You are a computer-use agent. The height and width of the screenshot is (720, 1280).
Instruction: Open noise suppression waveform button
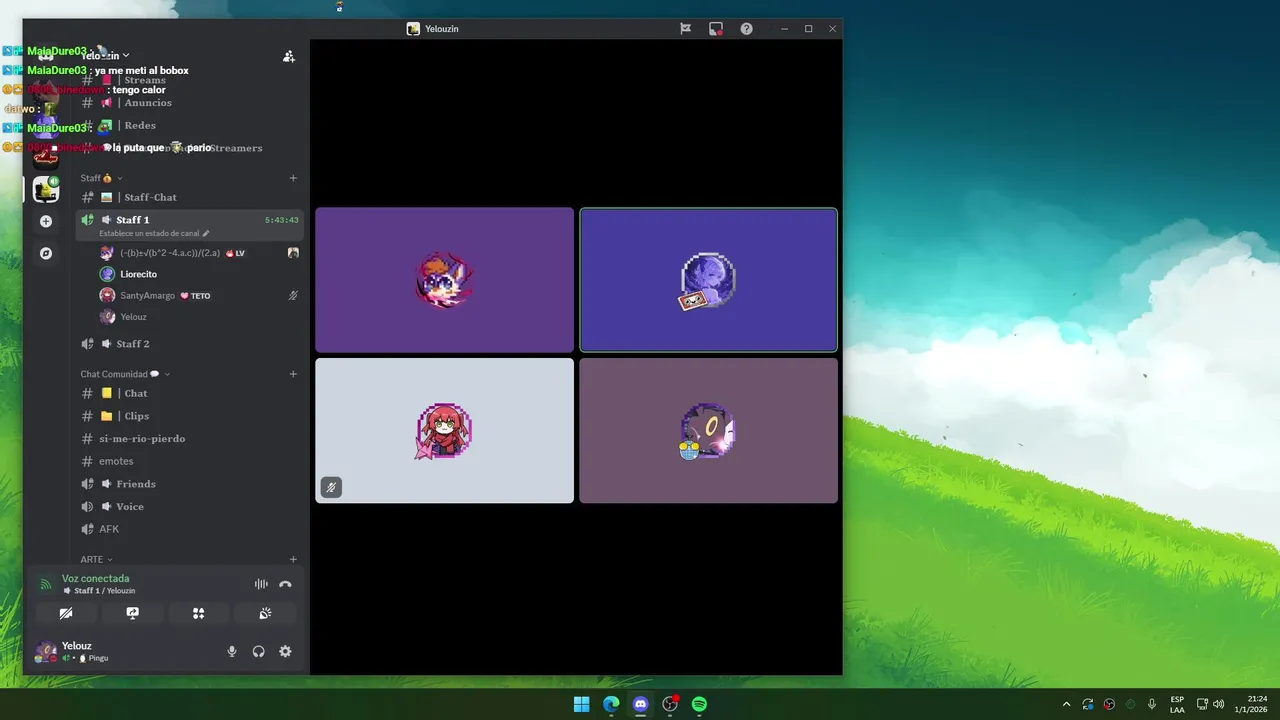pyautogui.click(x=261, y=584)
